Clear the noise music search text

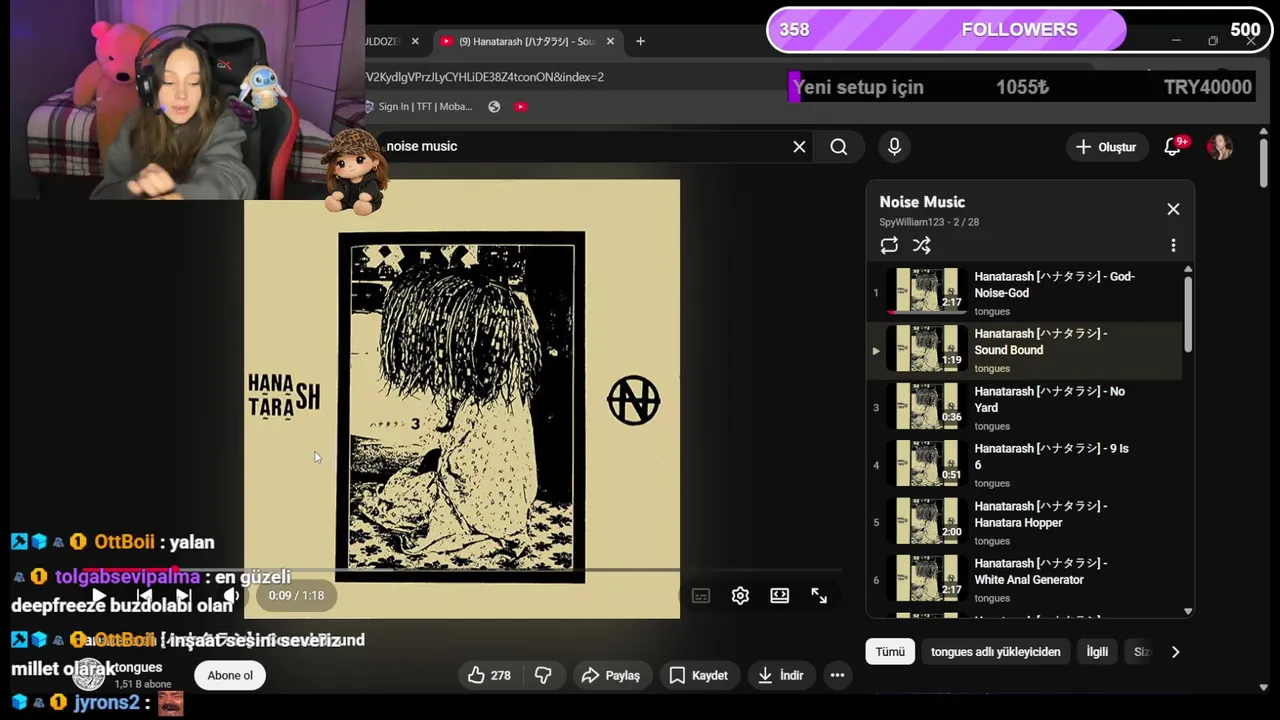point(799,147)
